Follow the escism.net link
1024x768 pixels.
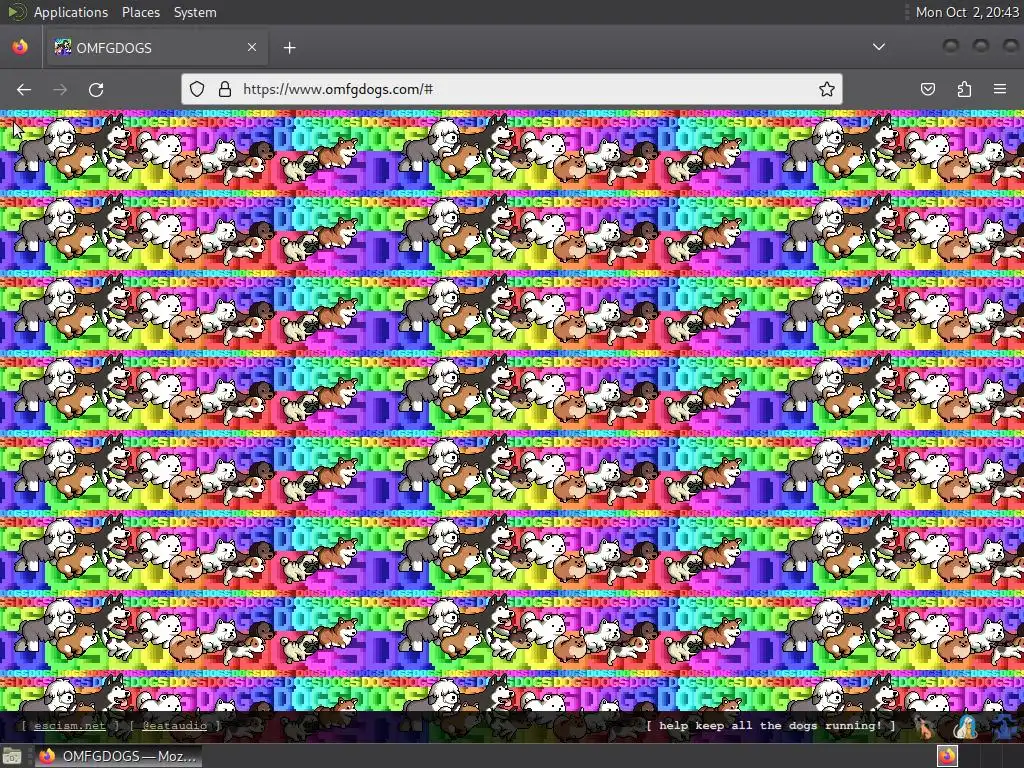click(x=69, y=726)
